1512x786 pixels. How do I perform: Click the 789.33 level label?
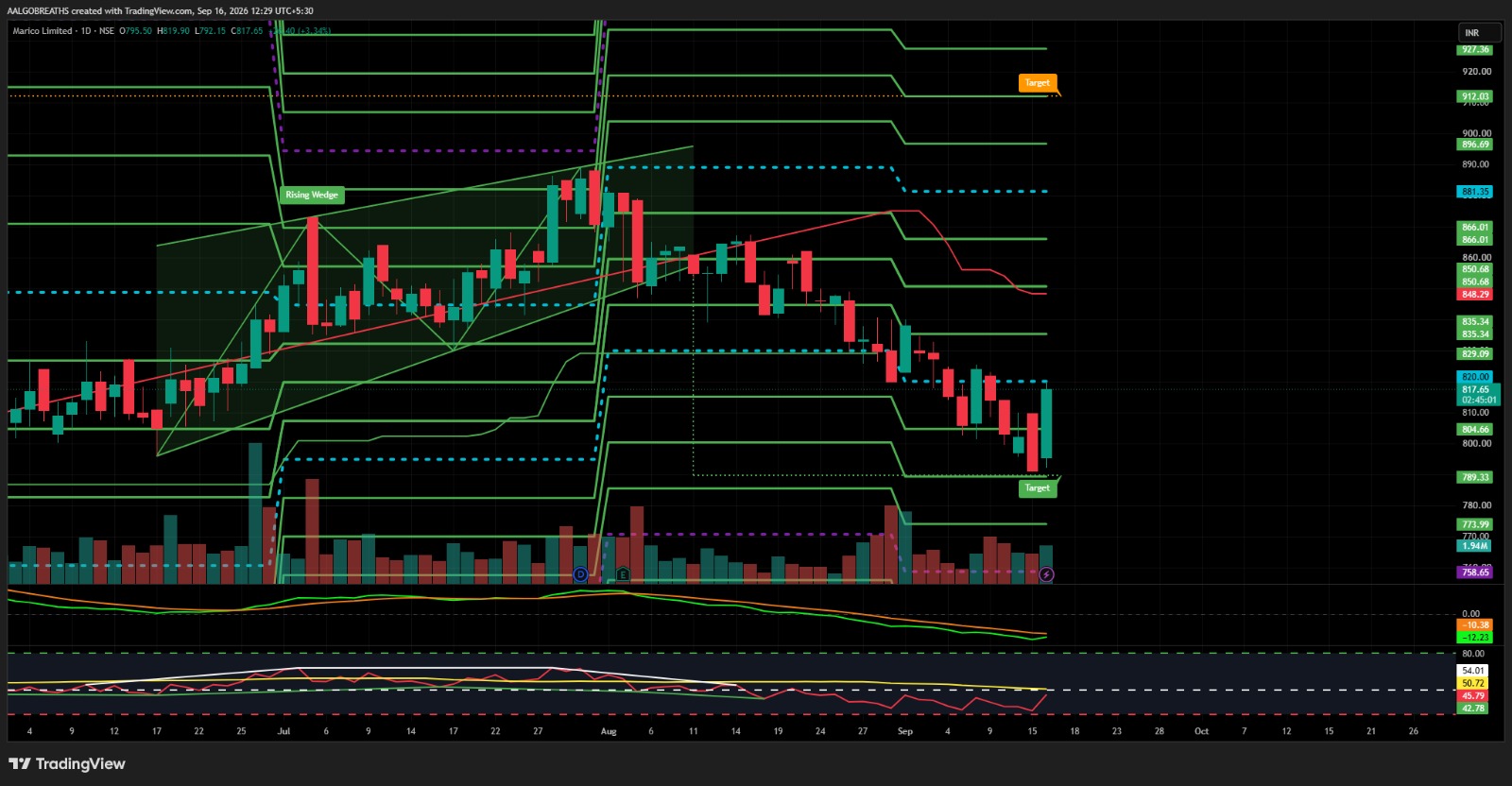point(1475,478)
